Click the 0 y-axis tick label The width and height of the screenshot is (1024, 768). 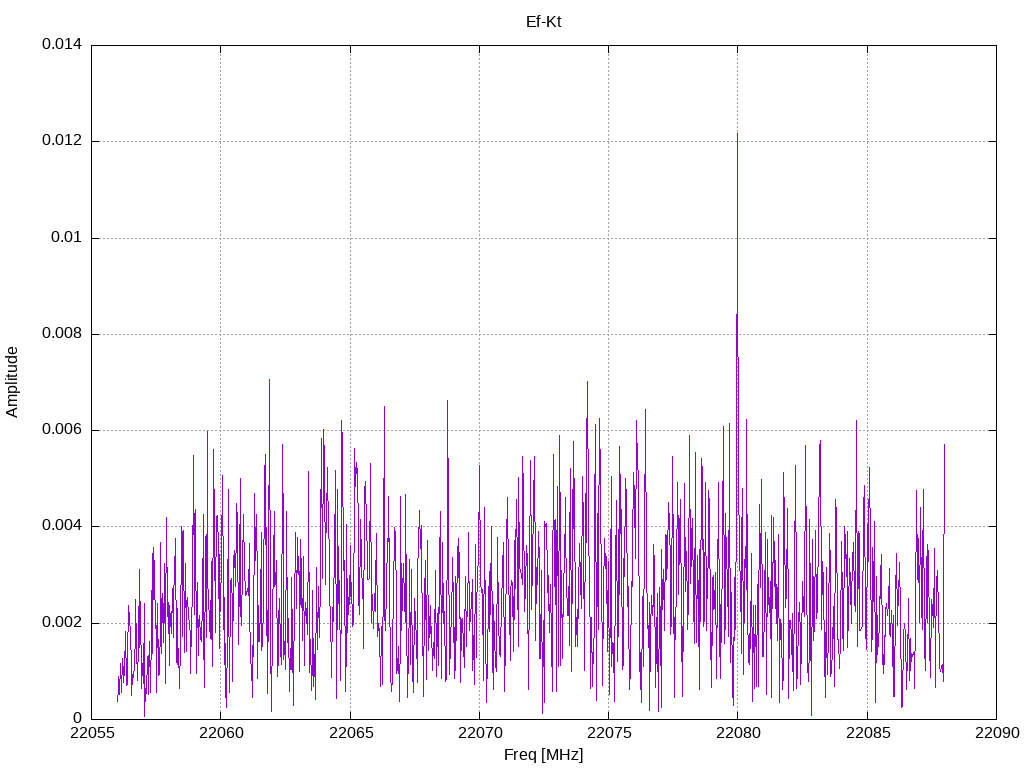pyautogui.click(x=77, y=718)
